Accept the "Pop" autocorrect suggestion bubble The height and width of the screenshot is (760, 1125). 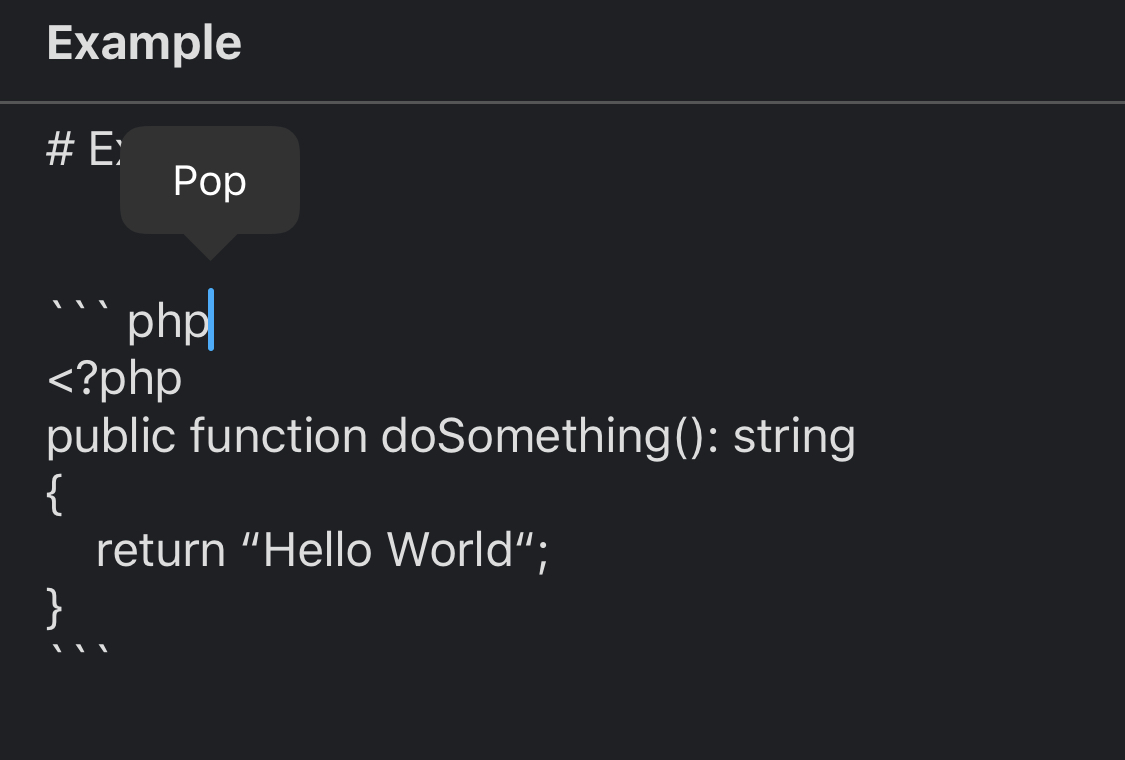(x=209, y=181)
